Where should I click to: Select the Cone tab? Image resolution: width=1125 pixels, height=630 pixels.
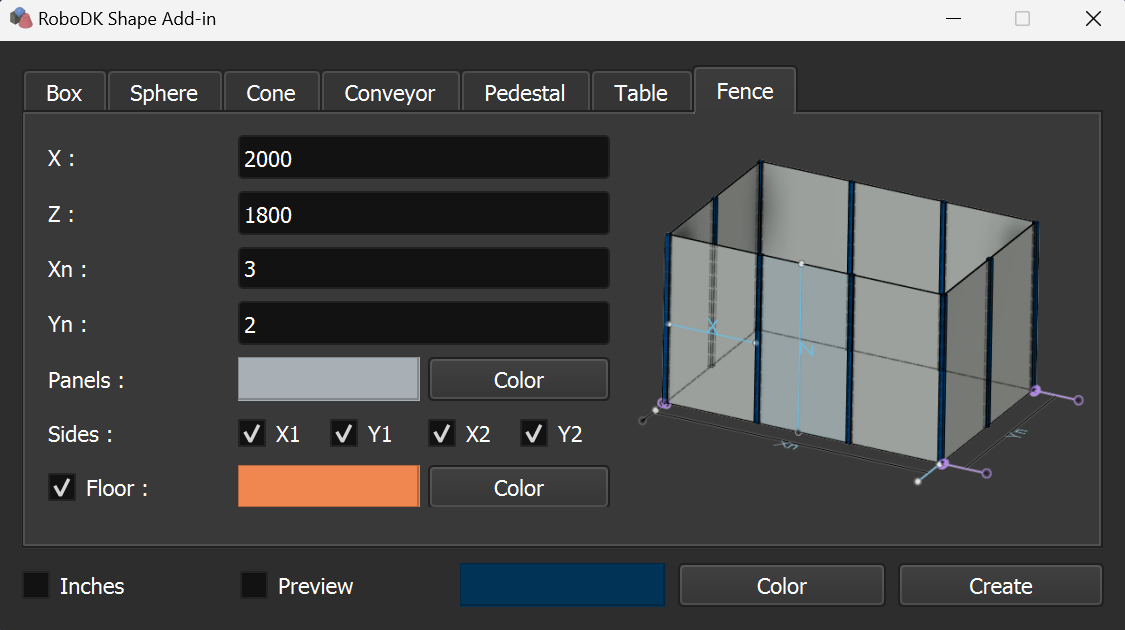(271, 93)
